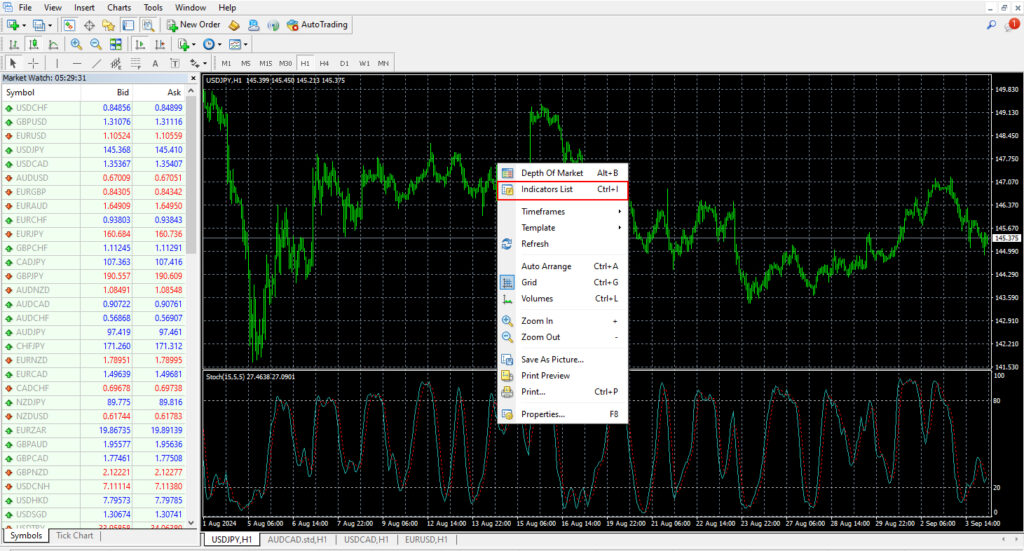Select EURUSD row in Market Watch
Viewport: 1024px width, 551px height.
(x=94, y=136)
